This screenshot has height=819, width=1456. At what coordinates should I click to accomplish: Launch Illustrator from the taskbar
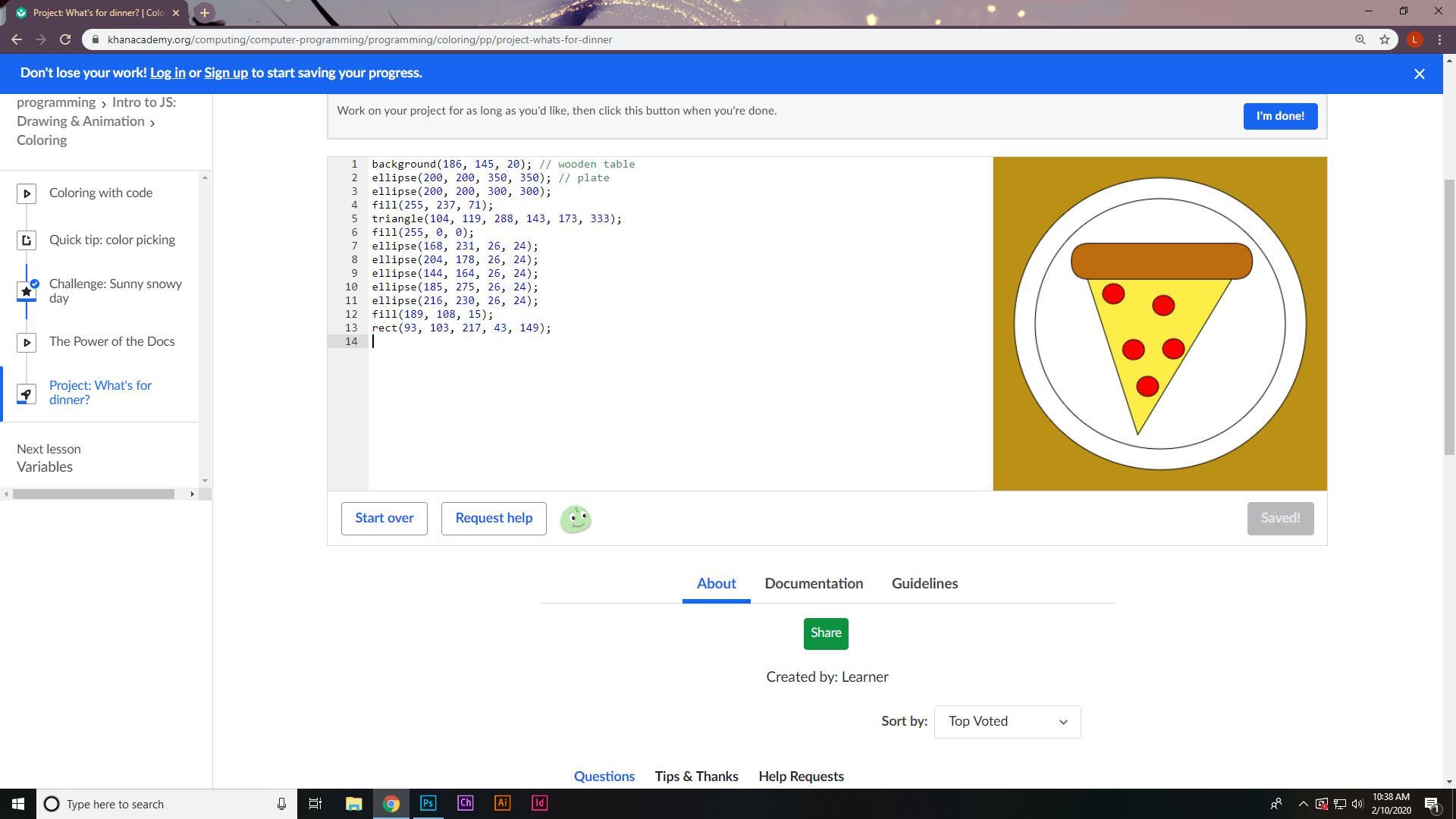coord(502,803)
